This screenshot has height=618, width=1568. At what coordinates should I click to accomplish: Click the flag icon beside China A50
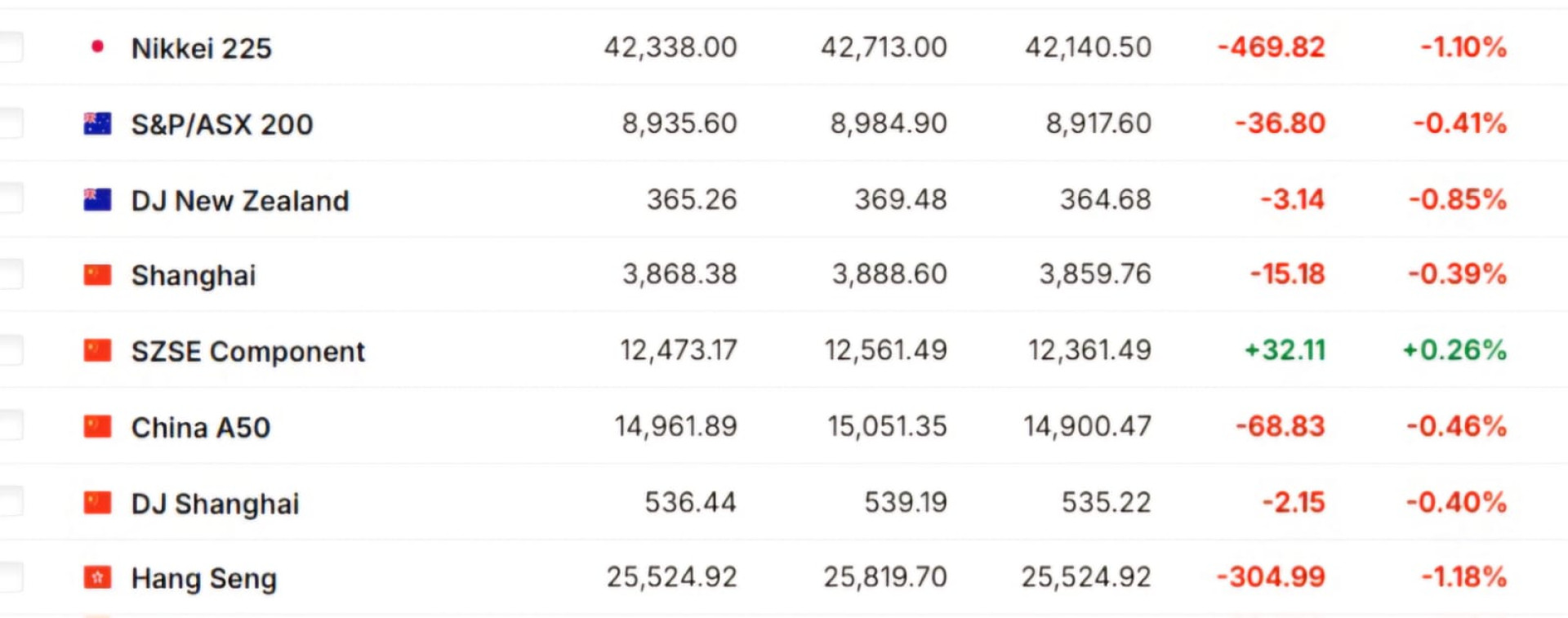(97, 426)
